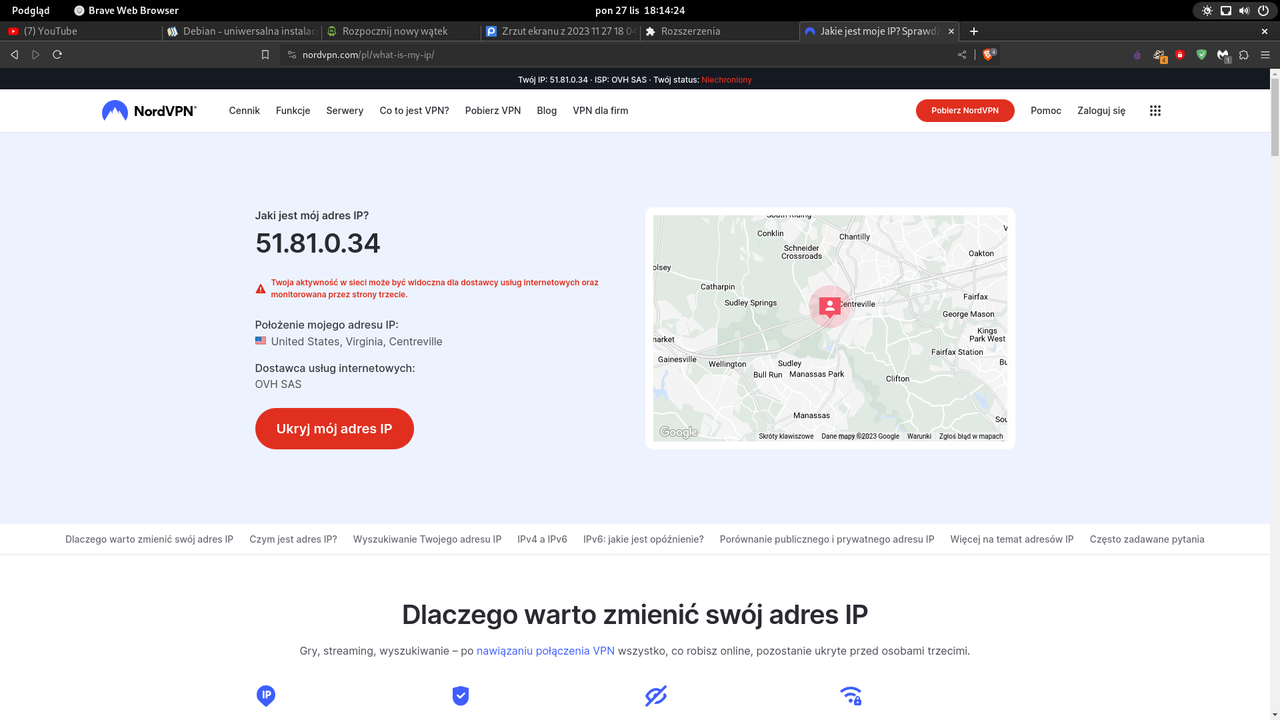Reload the page with the refresh icon
This screenshot has height=720, width=1280.
point(58,55)
